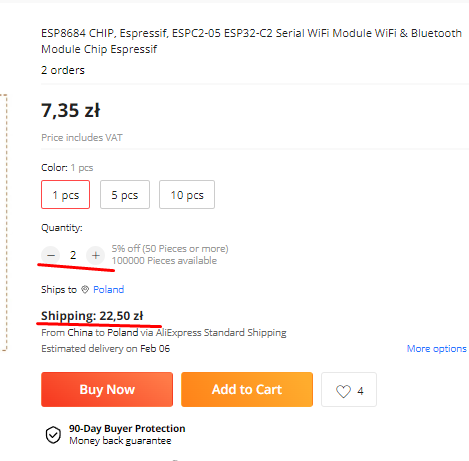Select the 1 pcs option

[x=65, y=195]
